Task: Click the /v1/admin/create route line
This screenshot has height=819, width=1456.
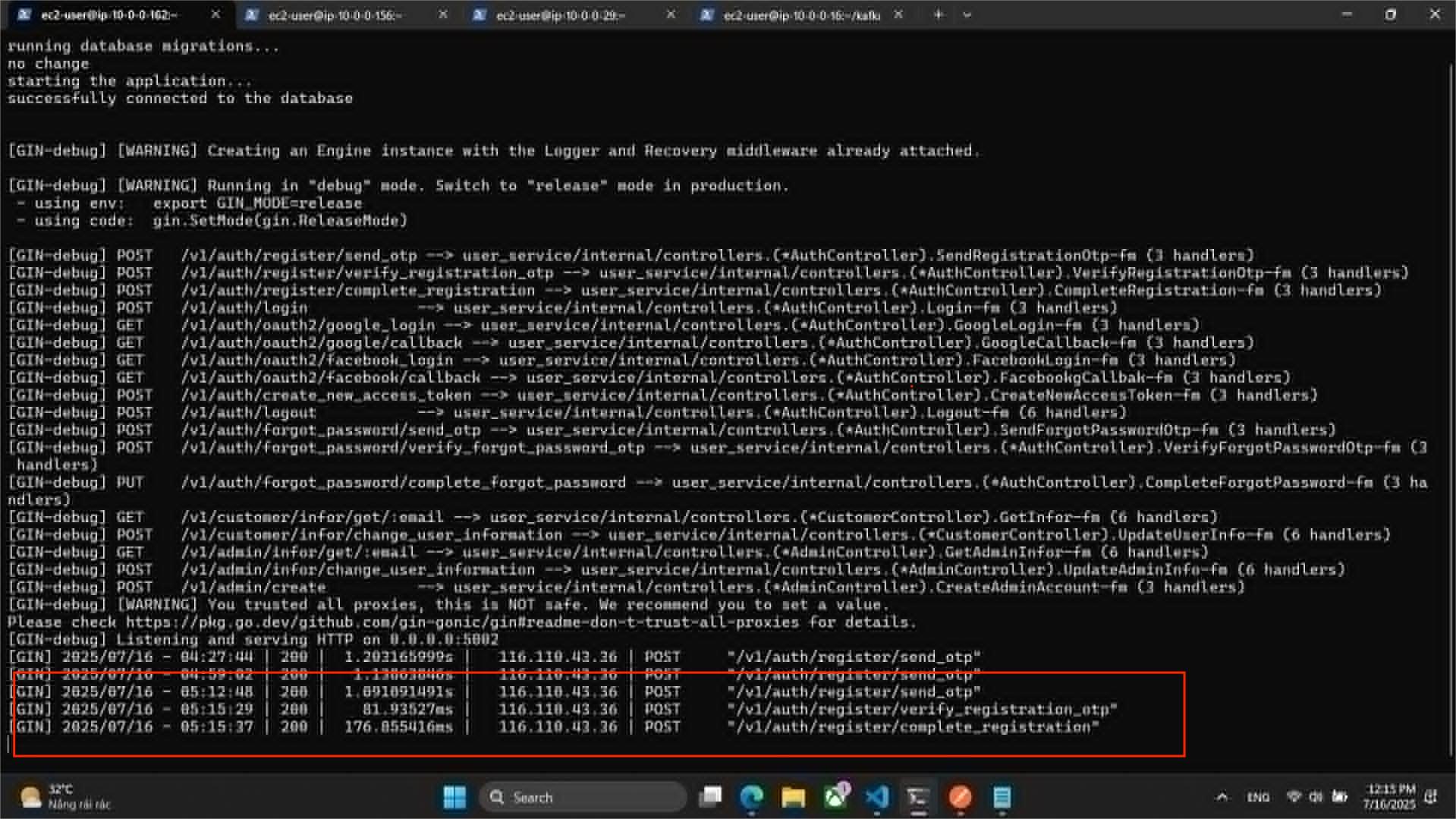Action: point(627,587)
